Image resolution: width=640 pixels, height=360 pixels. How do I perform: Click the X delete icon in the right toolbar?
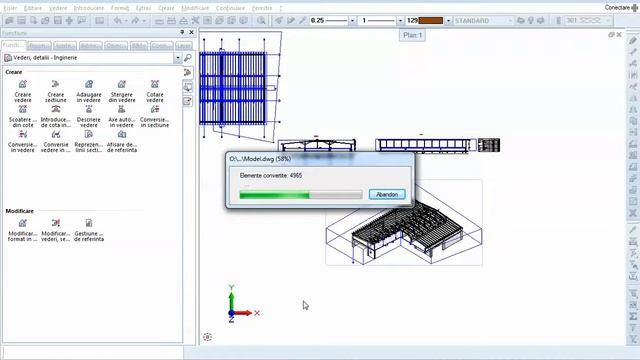633,213
